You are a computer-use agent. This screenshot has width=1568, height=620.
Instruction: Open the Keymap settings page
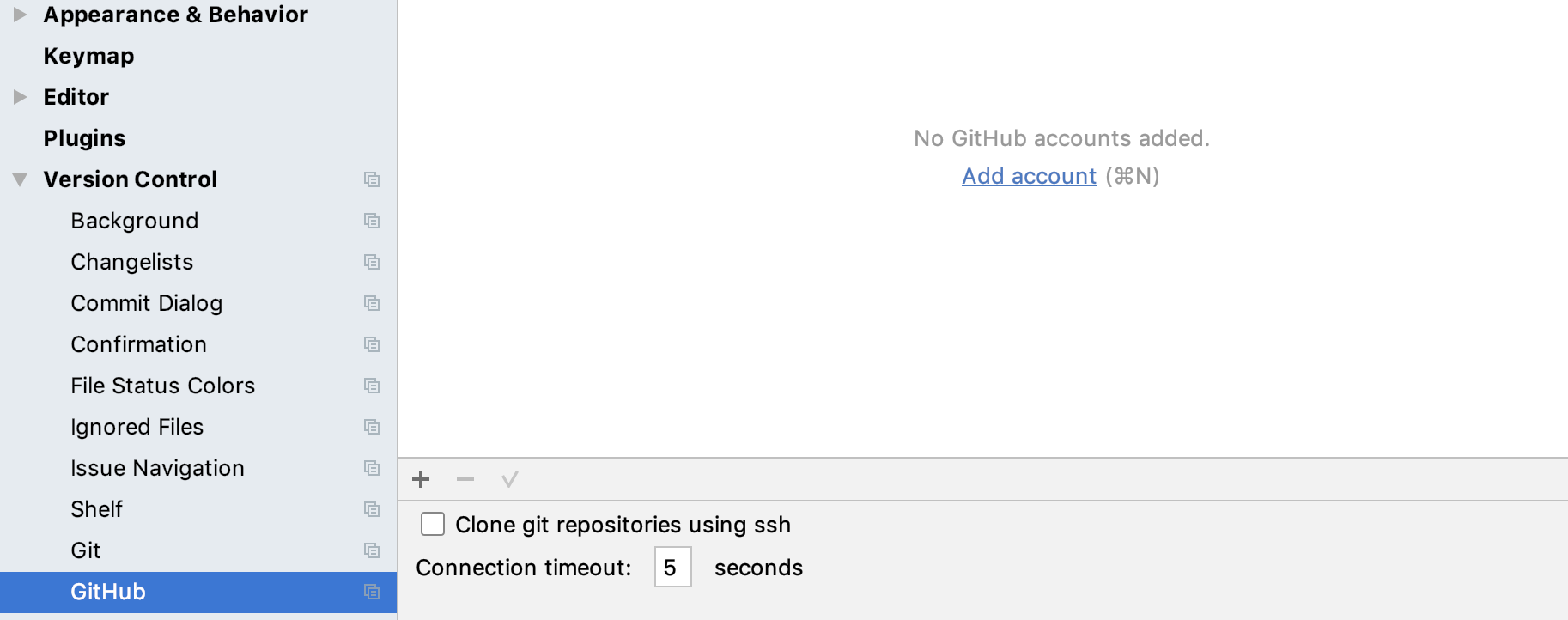(88, 56)
